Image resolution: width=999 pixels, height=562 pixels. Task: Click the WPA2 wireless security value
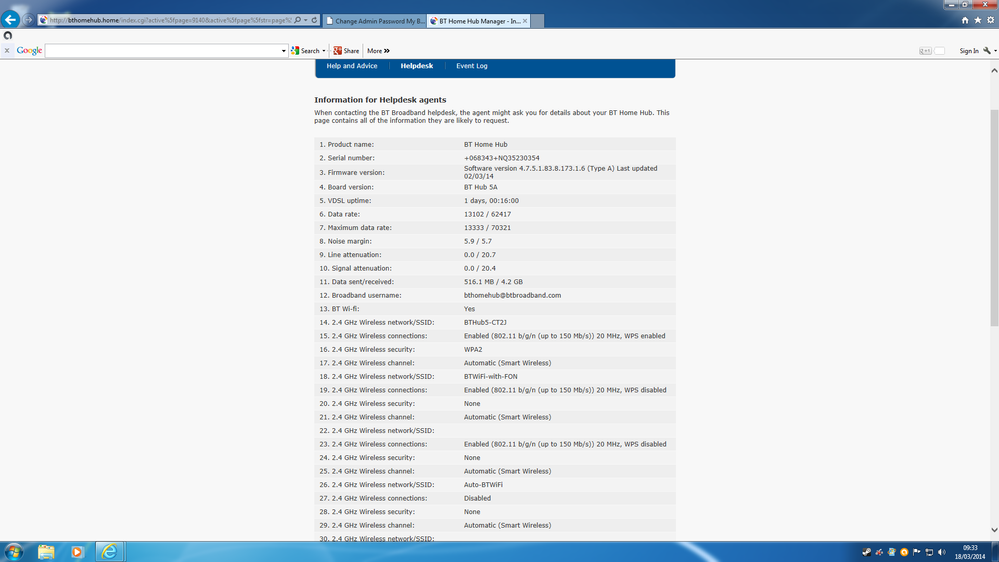coord(473,350)
